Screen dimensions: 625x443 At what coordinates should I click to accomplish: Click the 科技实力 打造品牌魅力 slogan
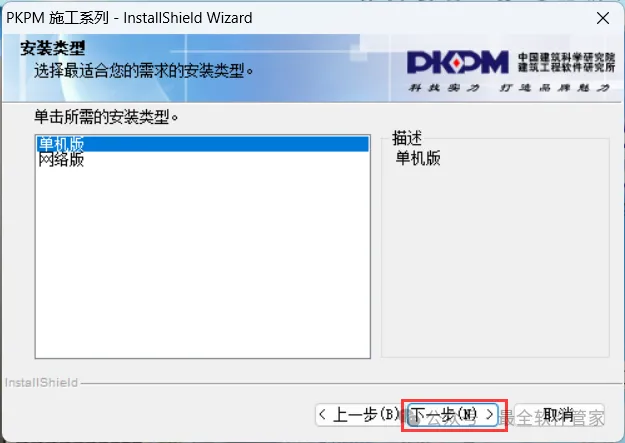tap(509, 88)
